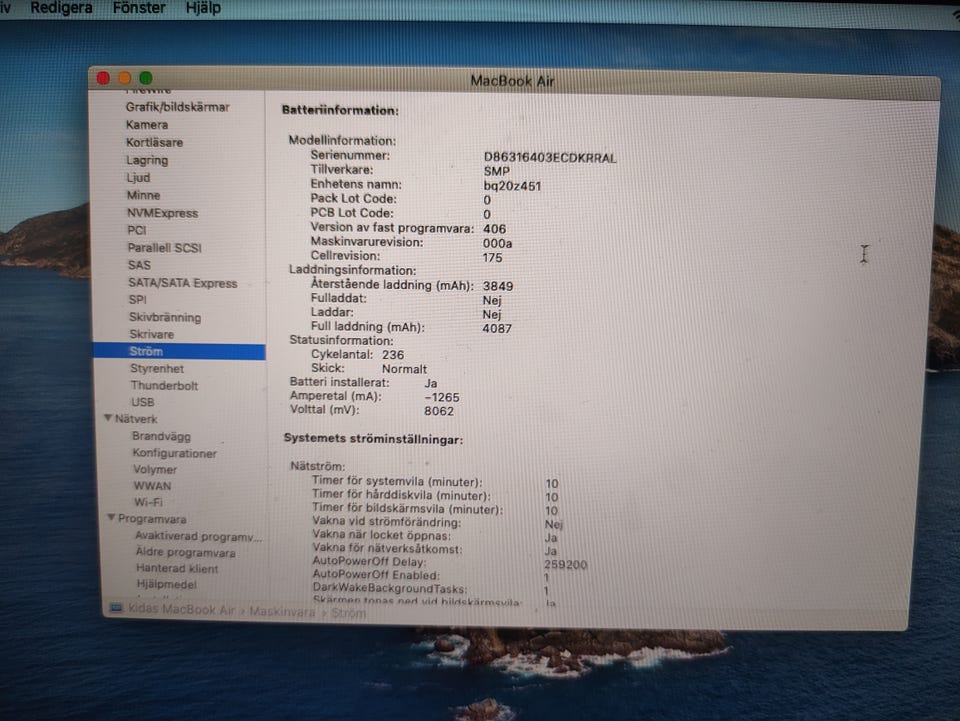Minimize window with yellow button
The image size is (960, 721).
click(x=125, y=78)
